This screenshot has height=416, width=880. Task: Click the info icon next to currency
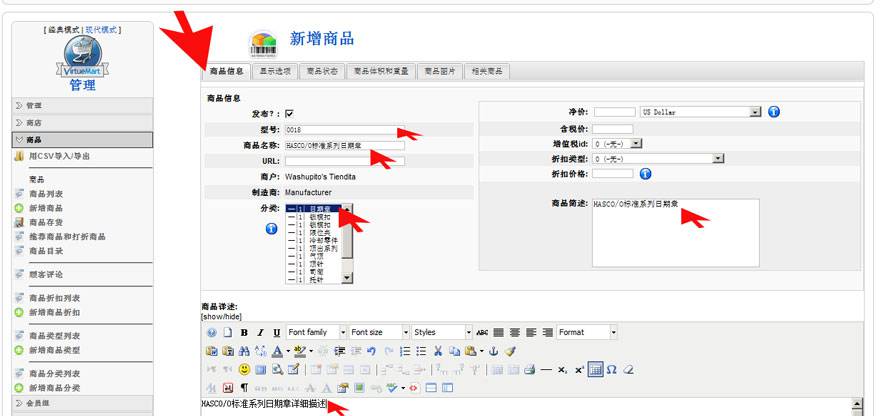pos(774,112)
